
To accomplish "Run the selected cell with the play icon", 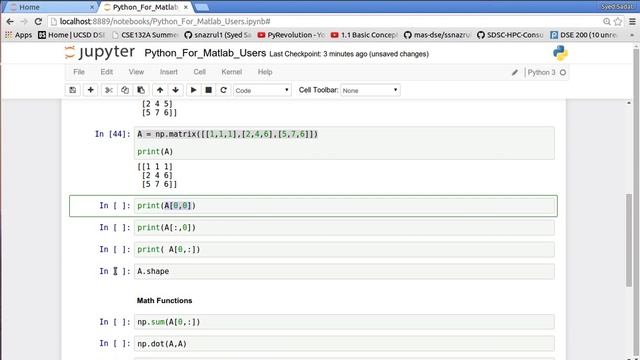I will [x=193, y=90].
